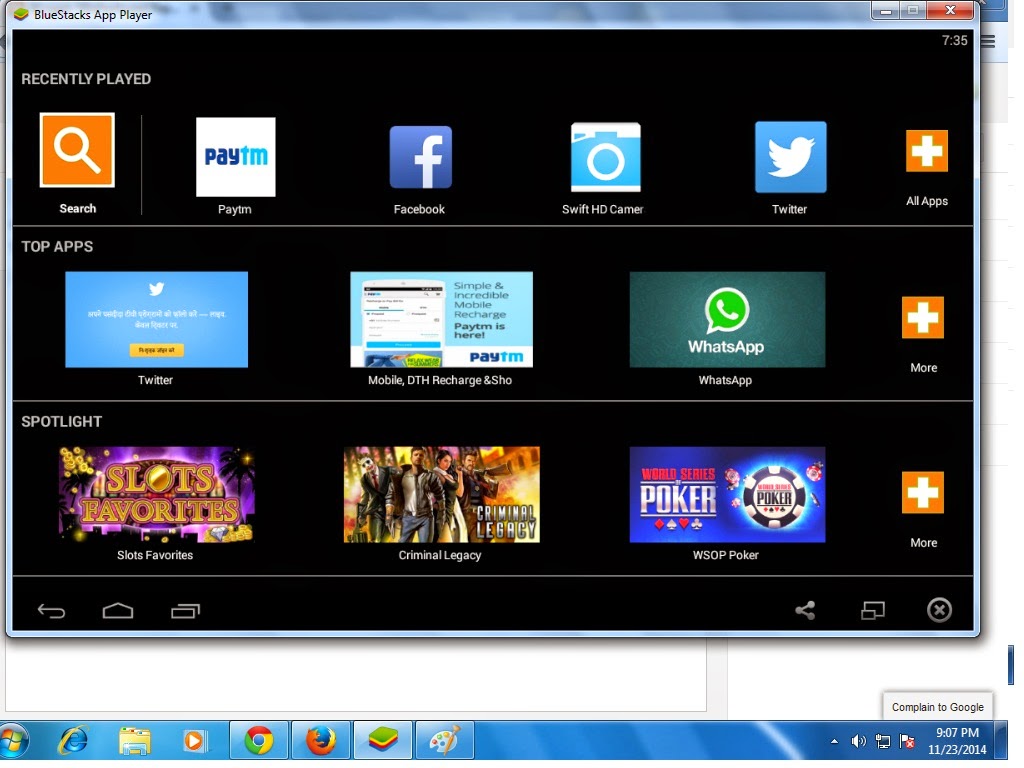
Task: Tap the Android back arrow button
Action: coord(52,611)
